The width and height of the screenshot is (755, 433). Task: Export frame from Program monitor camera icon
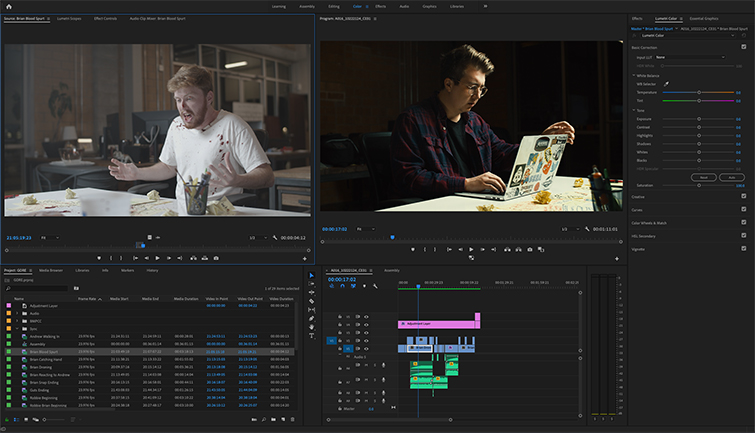point(530,249)
